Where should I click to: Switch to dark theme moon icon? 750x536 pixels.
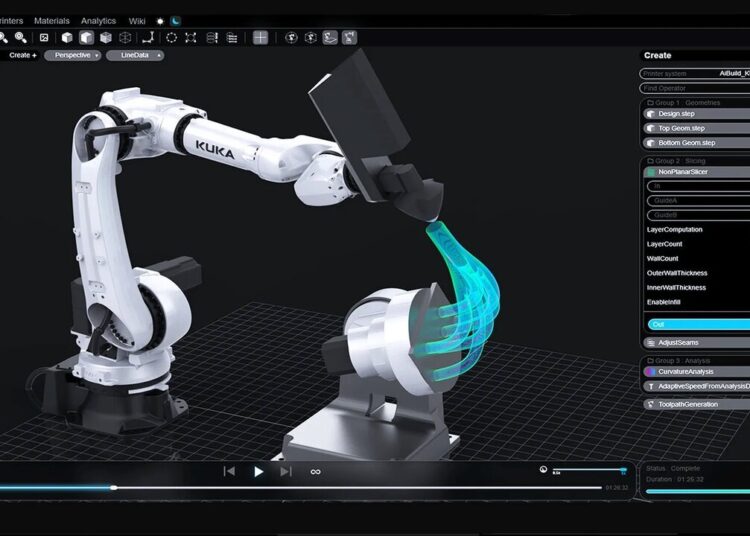click(x=176, y=21)
